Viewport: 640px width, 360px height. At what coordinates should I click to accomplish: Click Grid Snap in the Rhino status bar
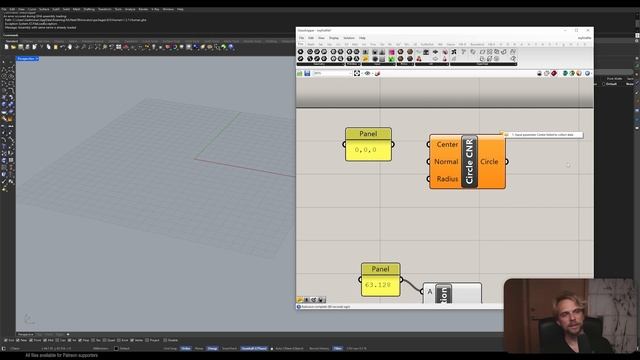170,349
